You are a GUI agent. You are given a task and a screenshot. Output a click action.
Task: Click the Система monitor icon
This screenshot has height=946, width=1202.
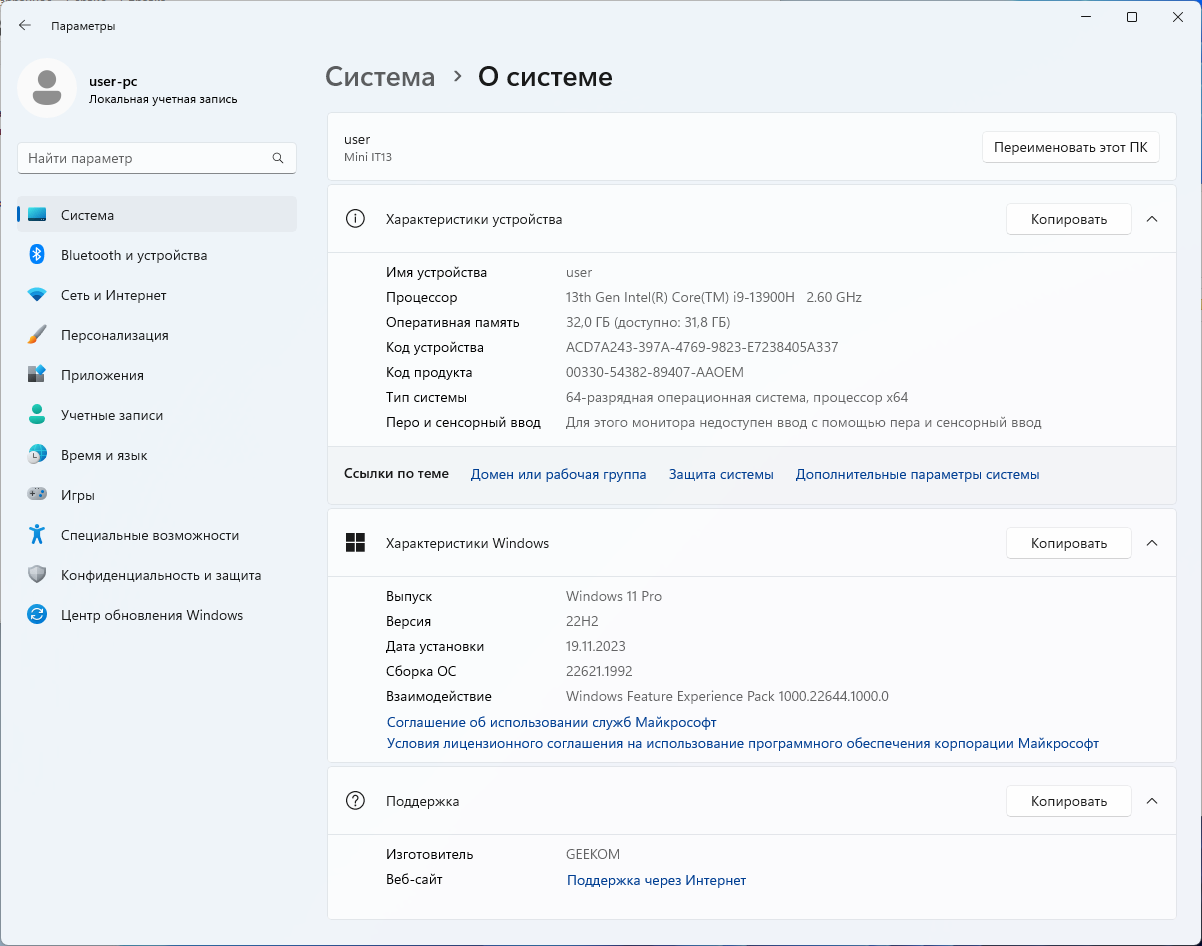click(37, 215)
